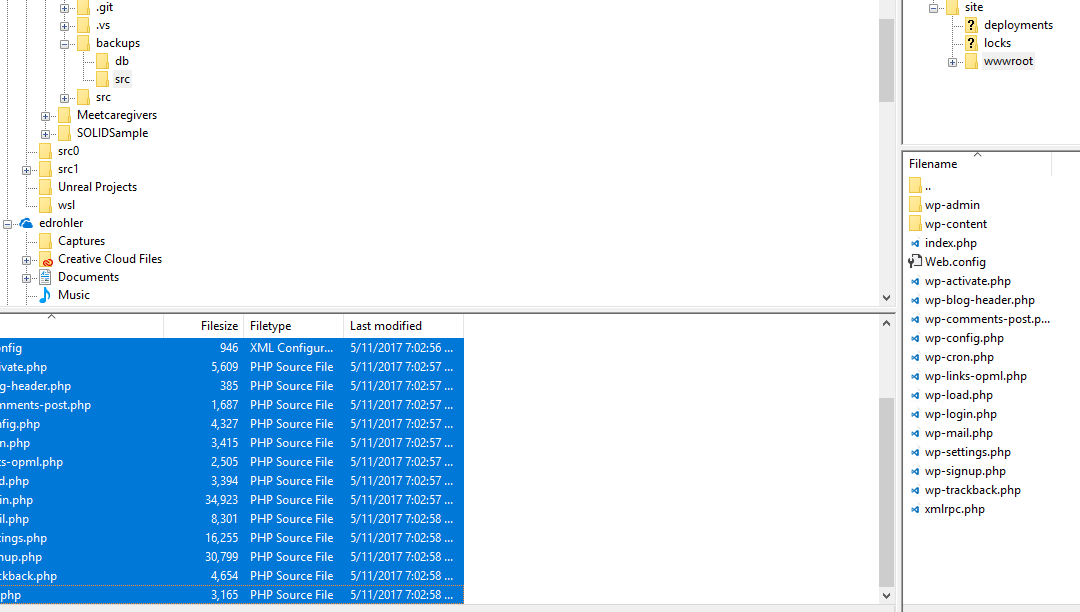Click the Meetcaregivers folder icon

click(64, 115)
